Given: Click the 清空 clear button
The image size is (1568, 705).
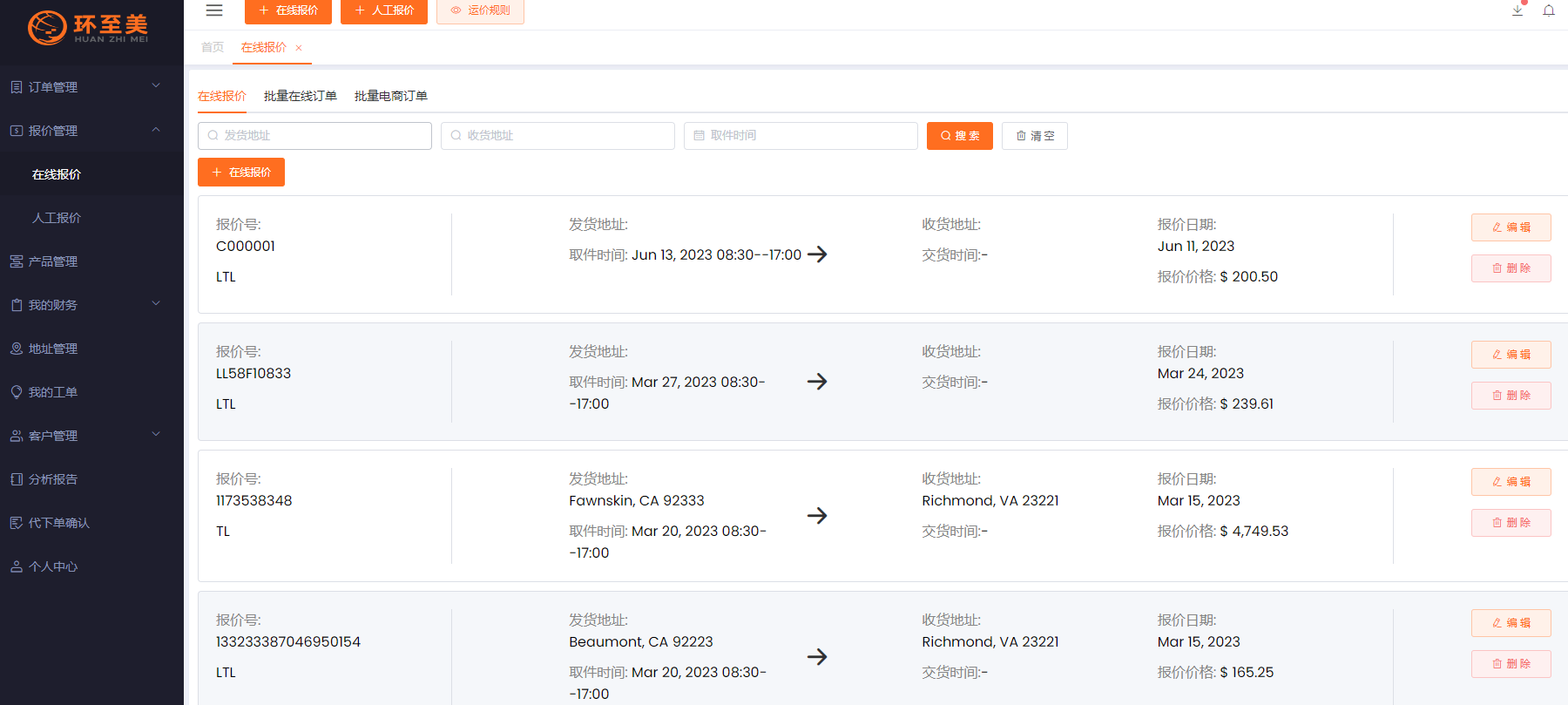Looking at the screenshot, I should pos(1034,136).
